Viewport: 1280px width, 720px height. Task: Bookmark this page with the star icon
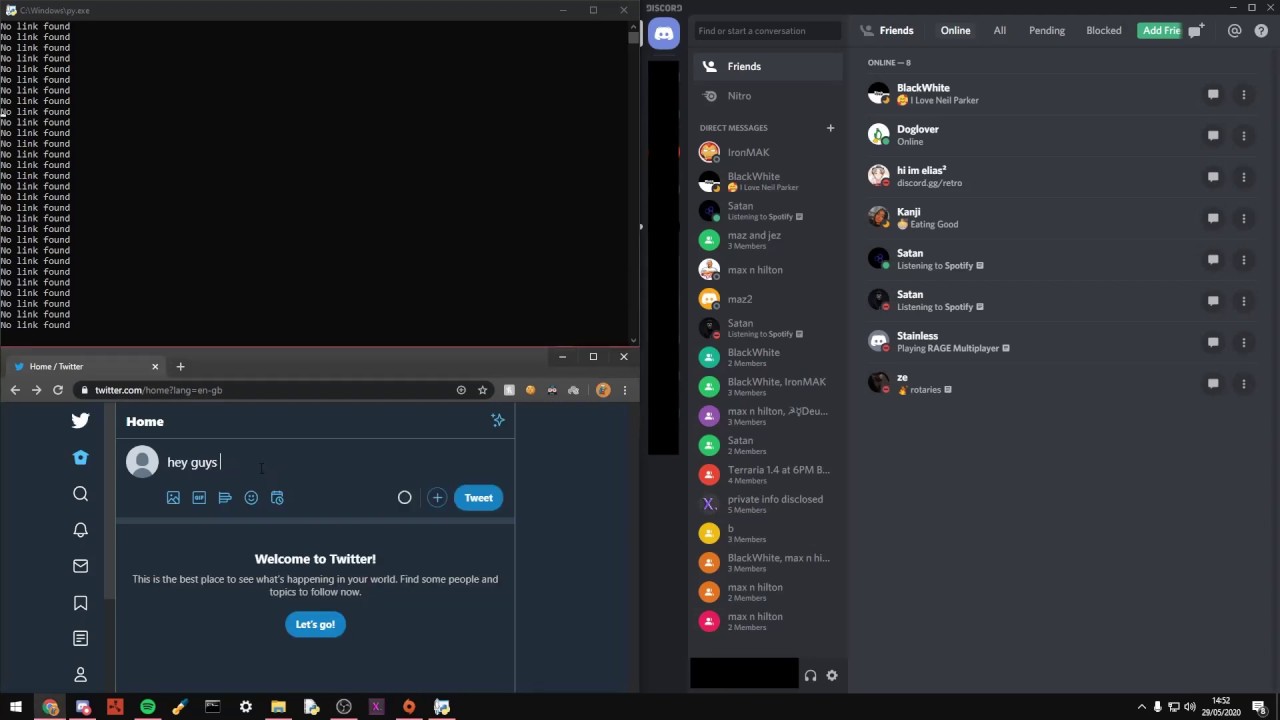[482, 390]
